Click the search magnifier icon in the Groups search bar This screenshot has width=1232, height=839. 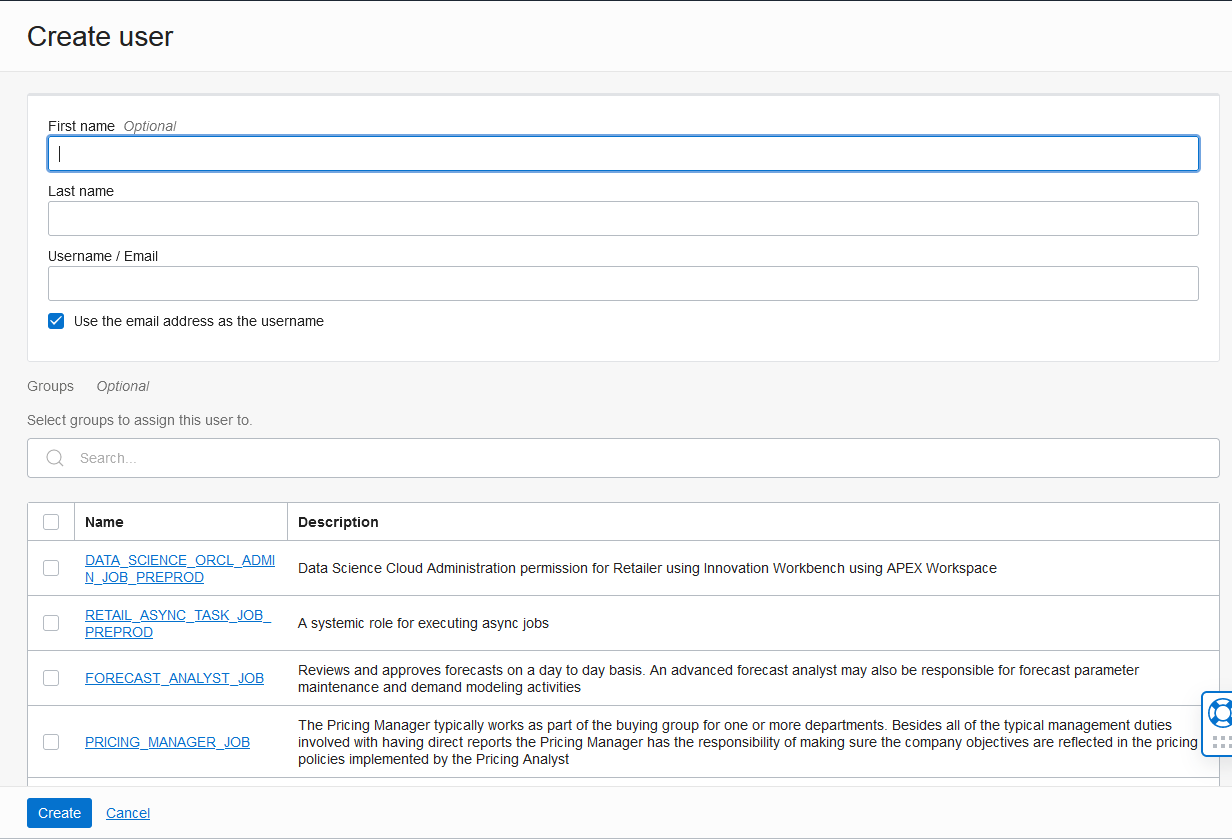click(x=55, y=457)
